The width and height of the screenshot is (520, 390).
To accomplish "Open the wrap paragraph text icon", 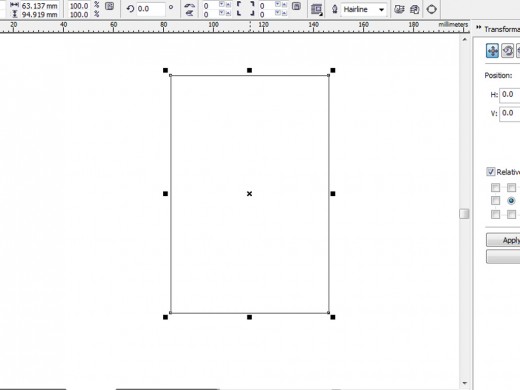I will [316, 10].
